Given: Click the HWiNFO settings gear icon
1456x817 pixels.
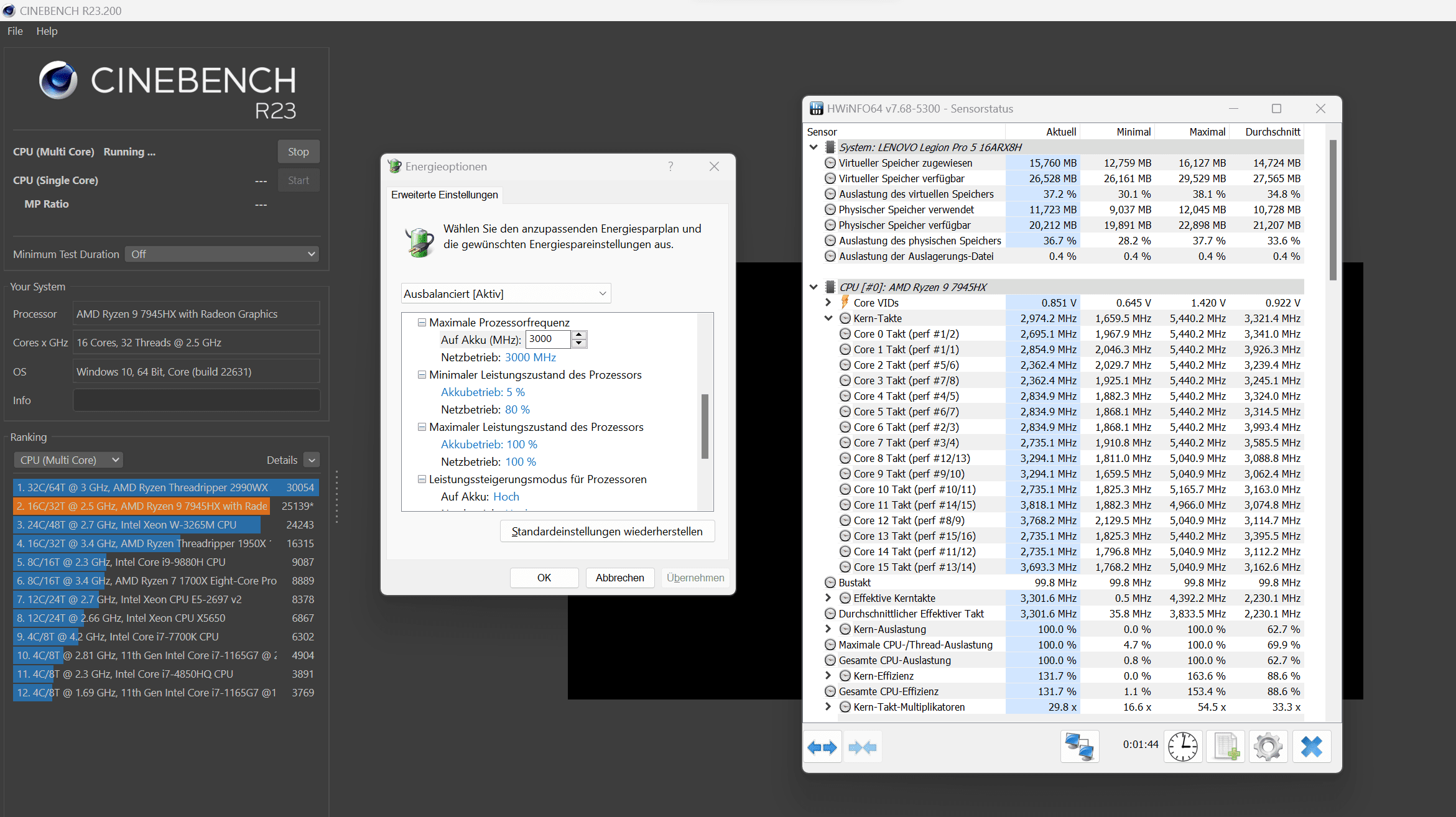Looking at the screenshot, I should point(1268,746).
